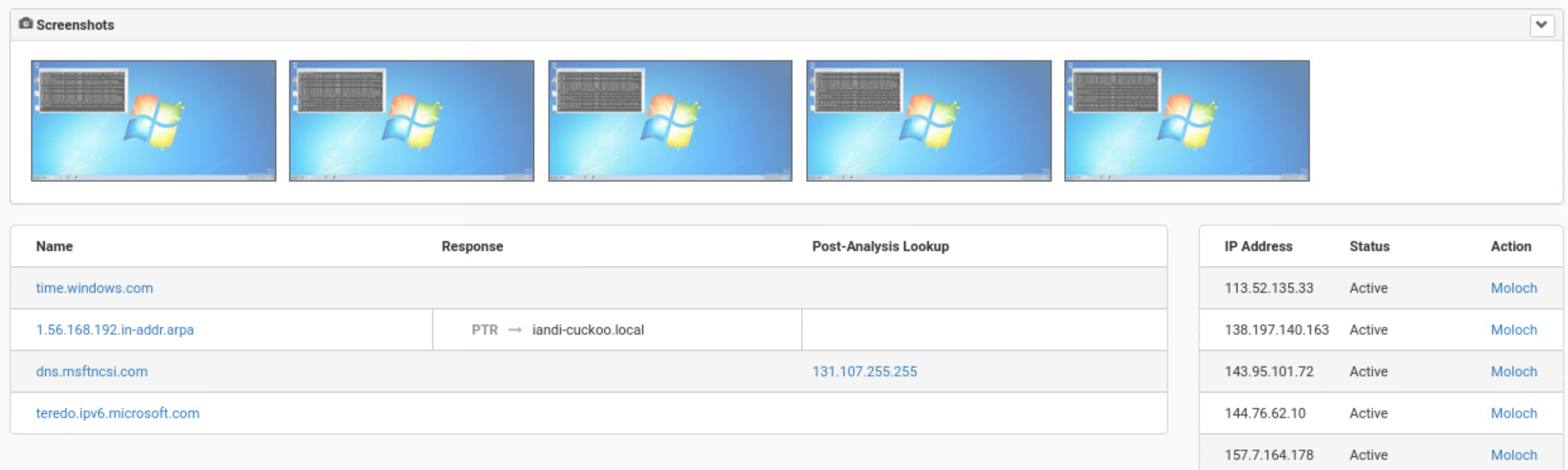Collapse the Screenshots panel with the chevron
The height and width of the screenshot is (470, 1568).
pyautogui.click(x=1541, y=25)
